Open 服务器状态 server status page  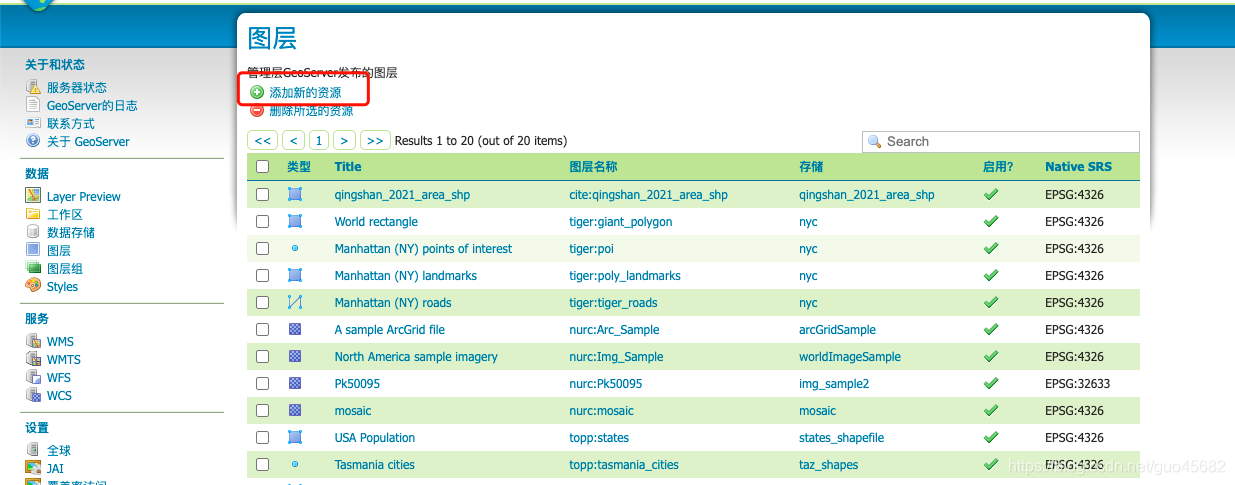tap(77, 88)
